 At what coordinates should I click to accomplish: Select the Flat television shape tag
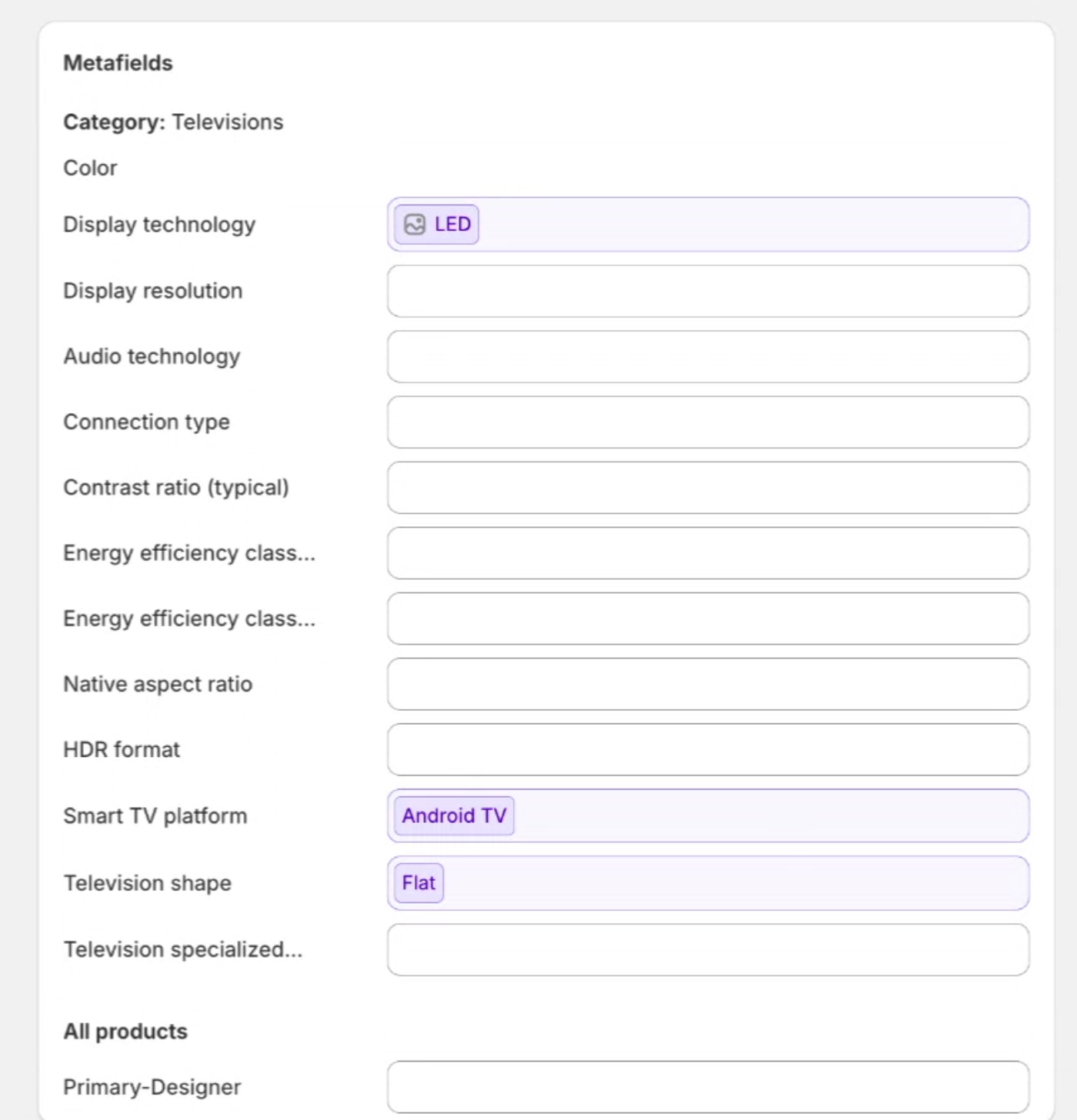[x=418, y=882]
